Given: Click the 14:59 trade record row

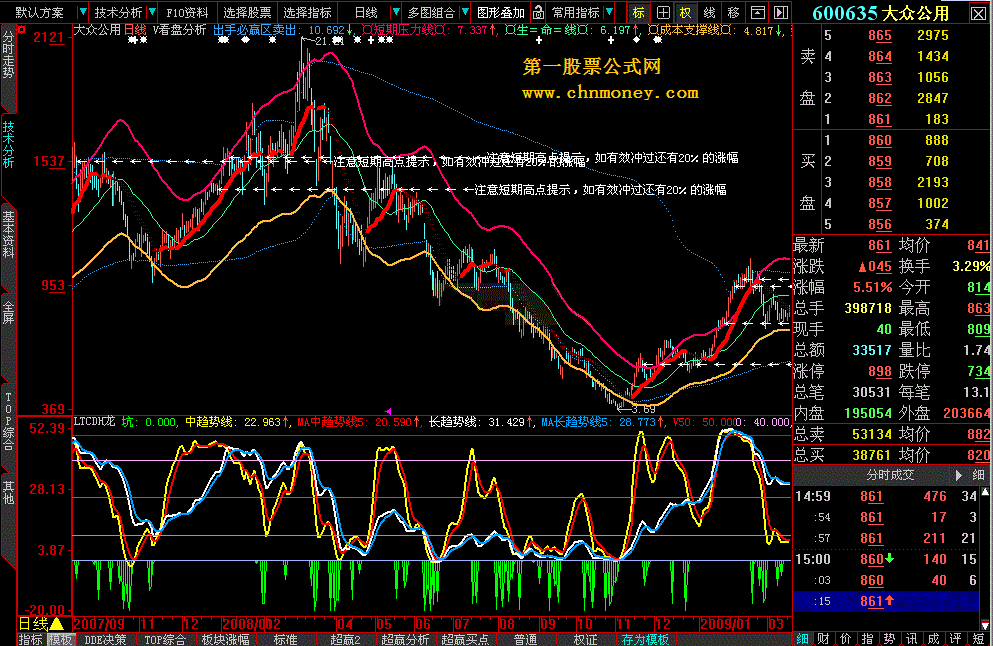Looking at the screenshot, I should (887, 497).
